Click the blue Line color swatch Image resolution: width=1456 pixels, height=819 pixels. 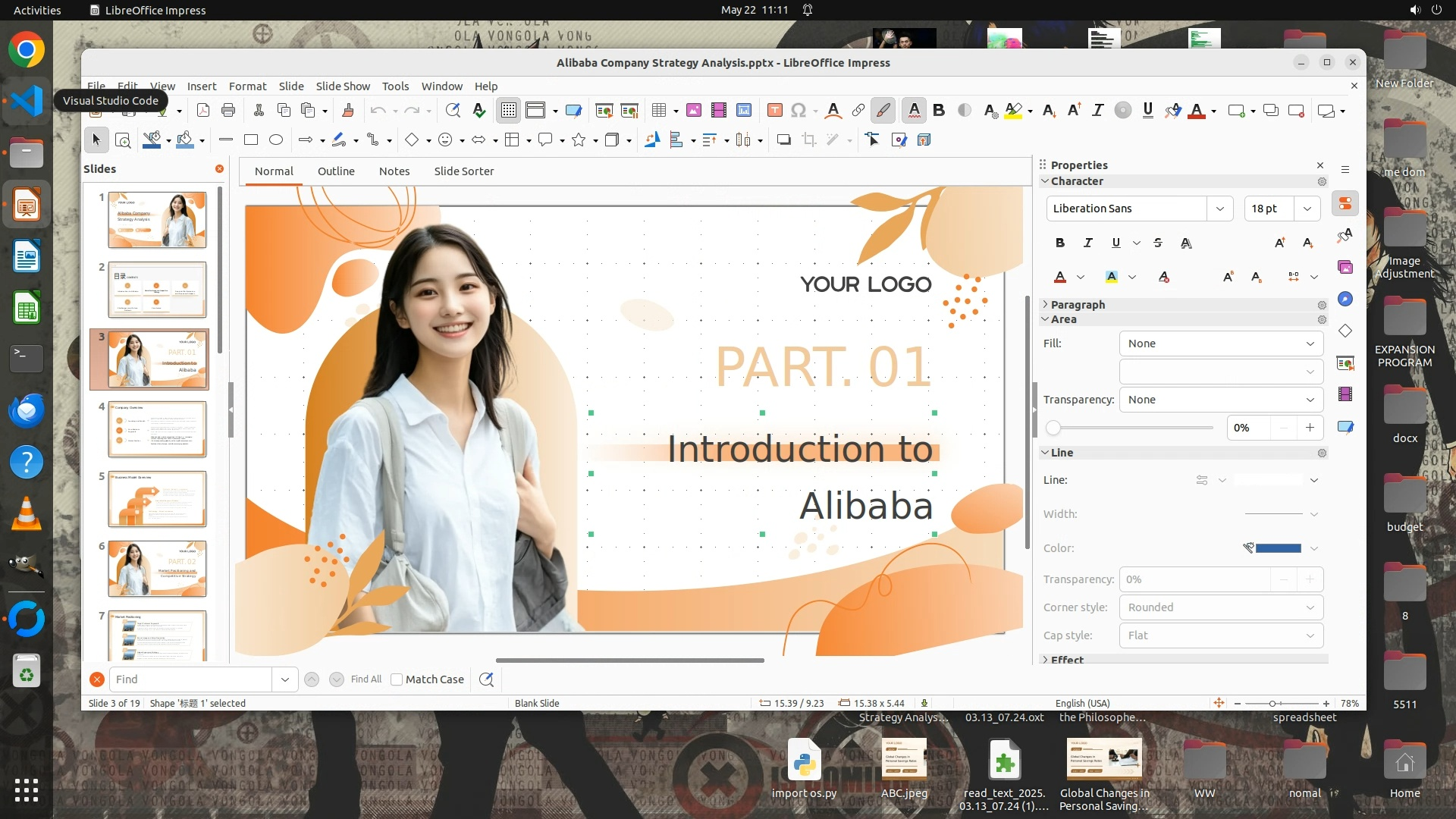[x=1278, y=548]
